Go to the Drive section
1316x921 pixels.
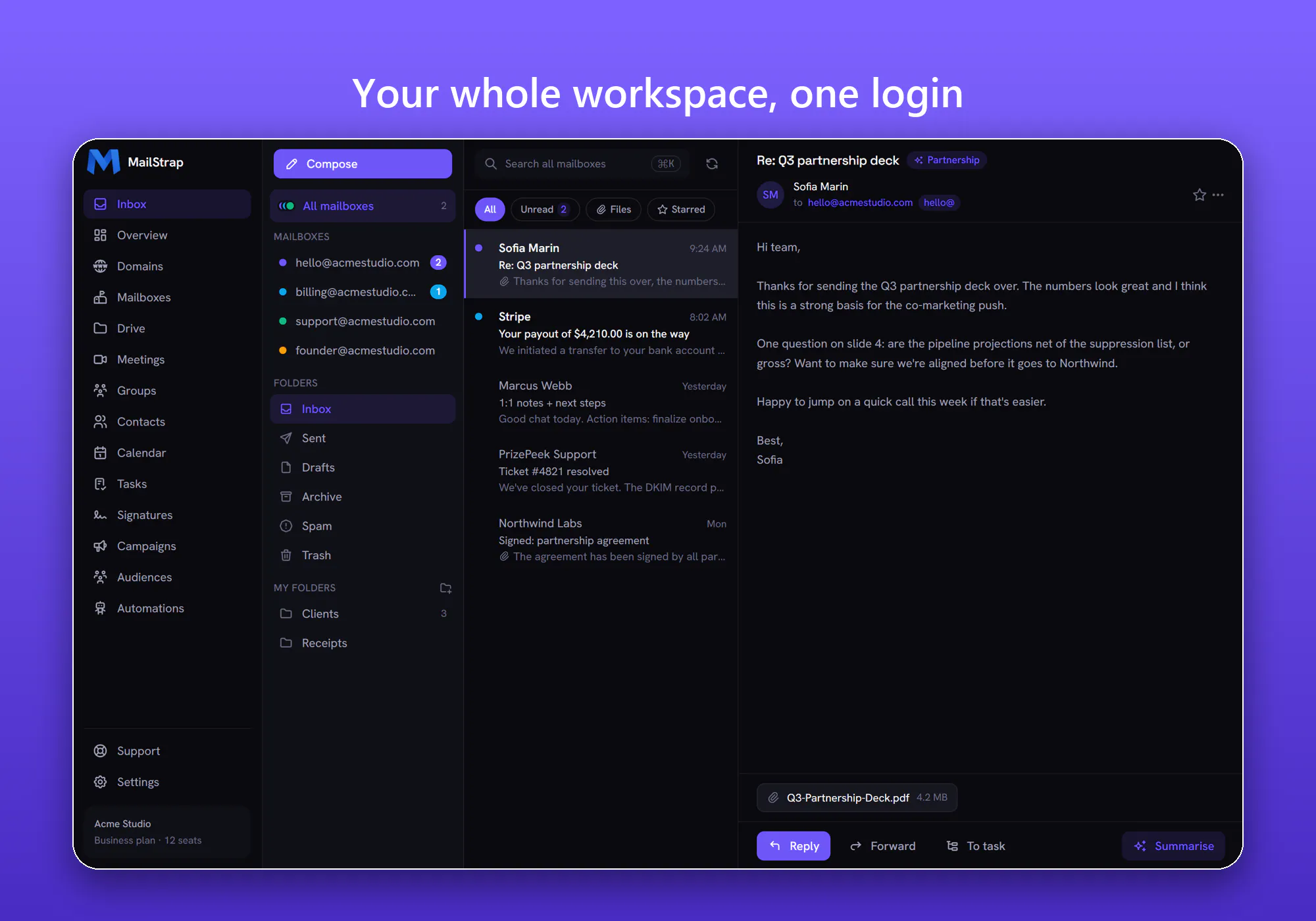click(167, 328)
